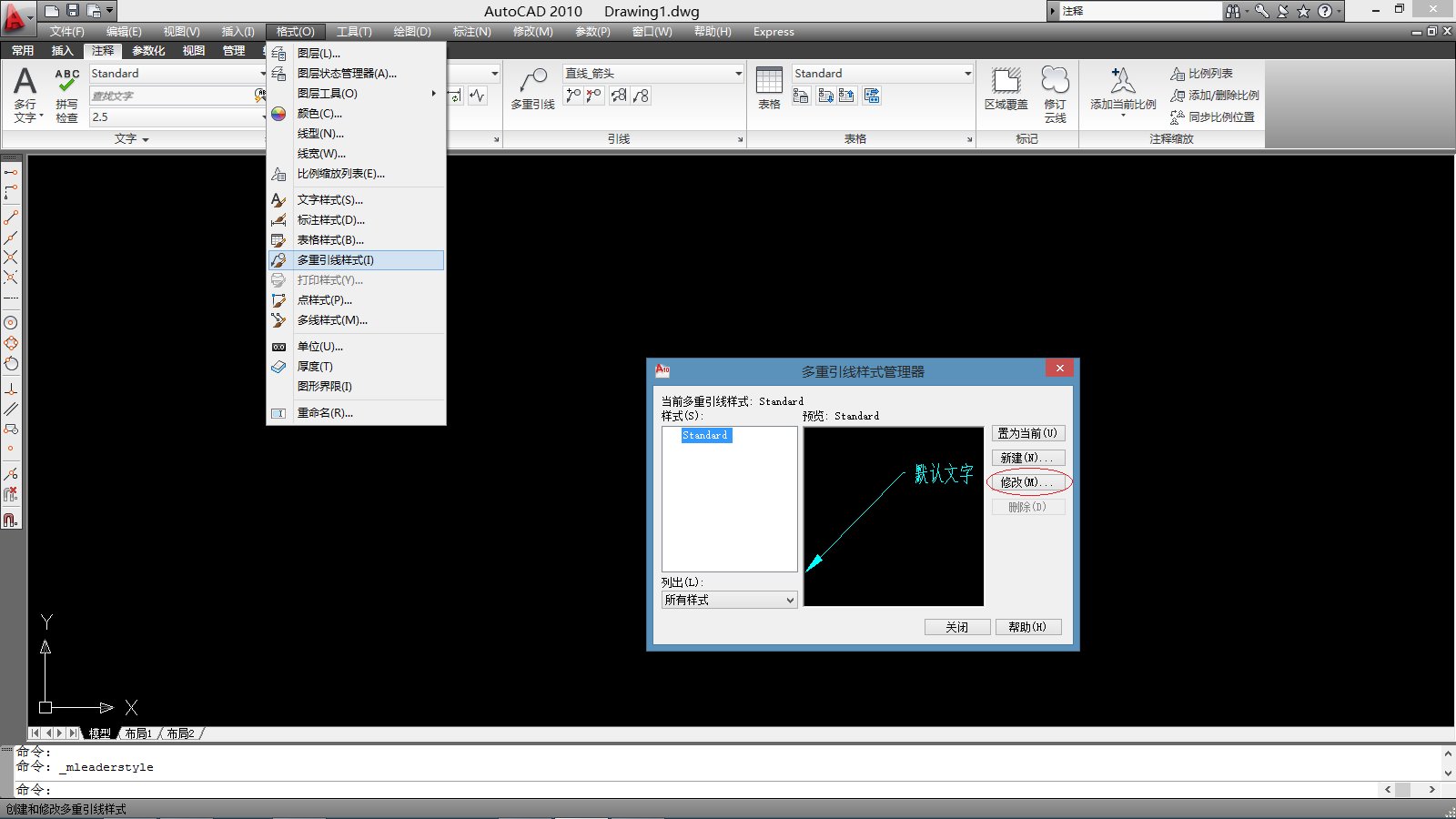Switch to the 布局1 layout tab
The width and height of the screenshot is (1456, 819).
(x=138, y=733)
